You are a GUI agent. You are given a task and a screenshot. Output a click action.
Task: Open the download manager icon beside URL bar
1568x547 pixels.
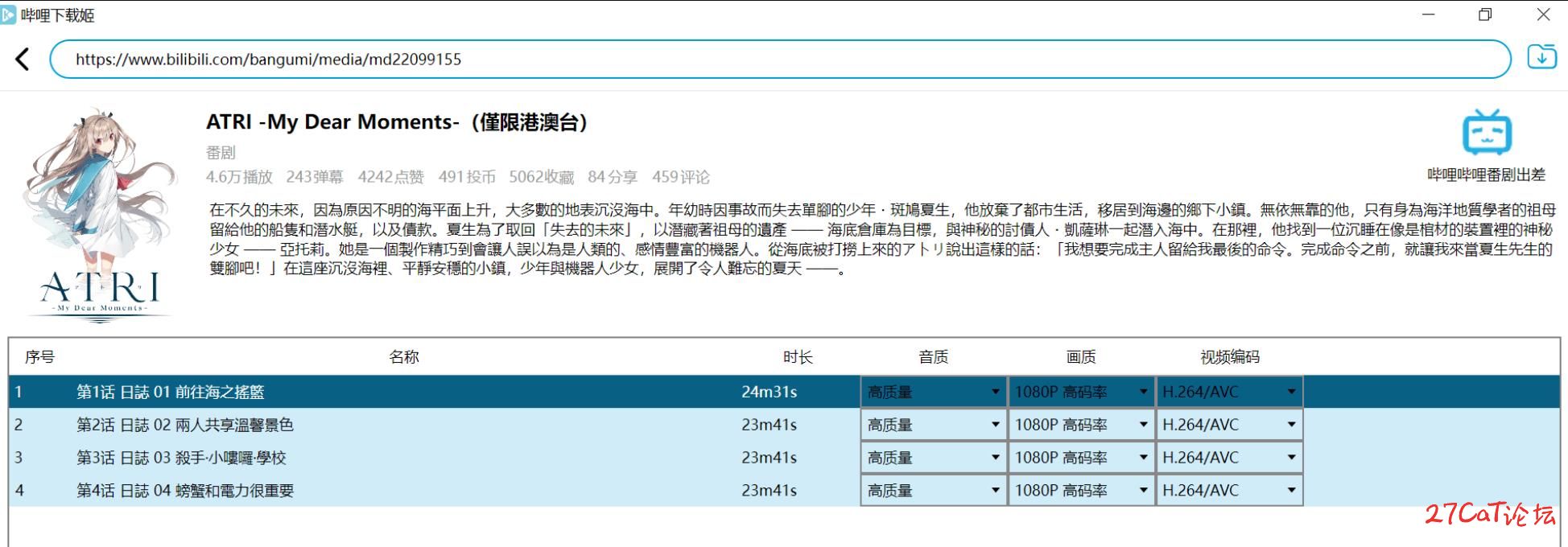coord(1541,57)
